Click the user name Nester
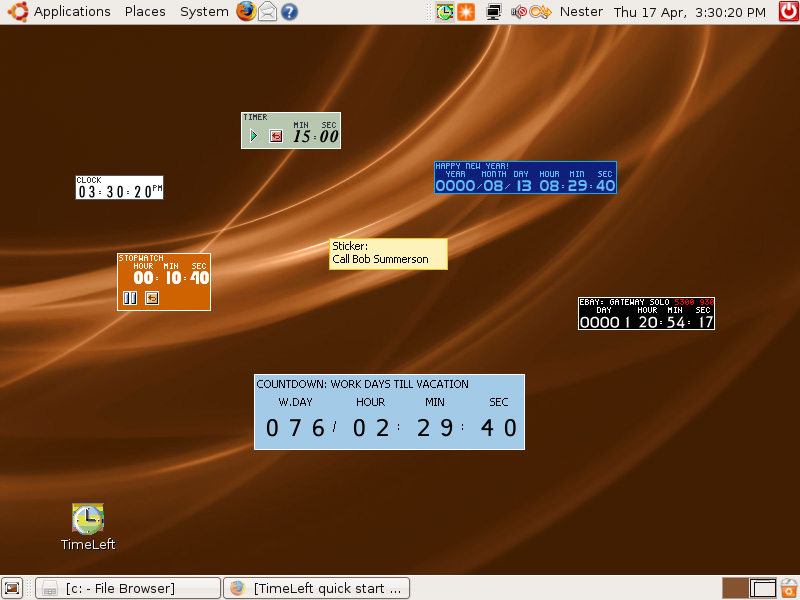This screenshot has width=800, height=600. tap(581, 12)
